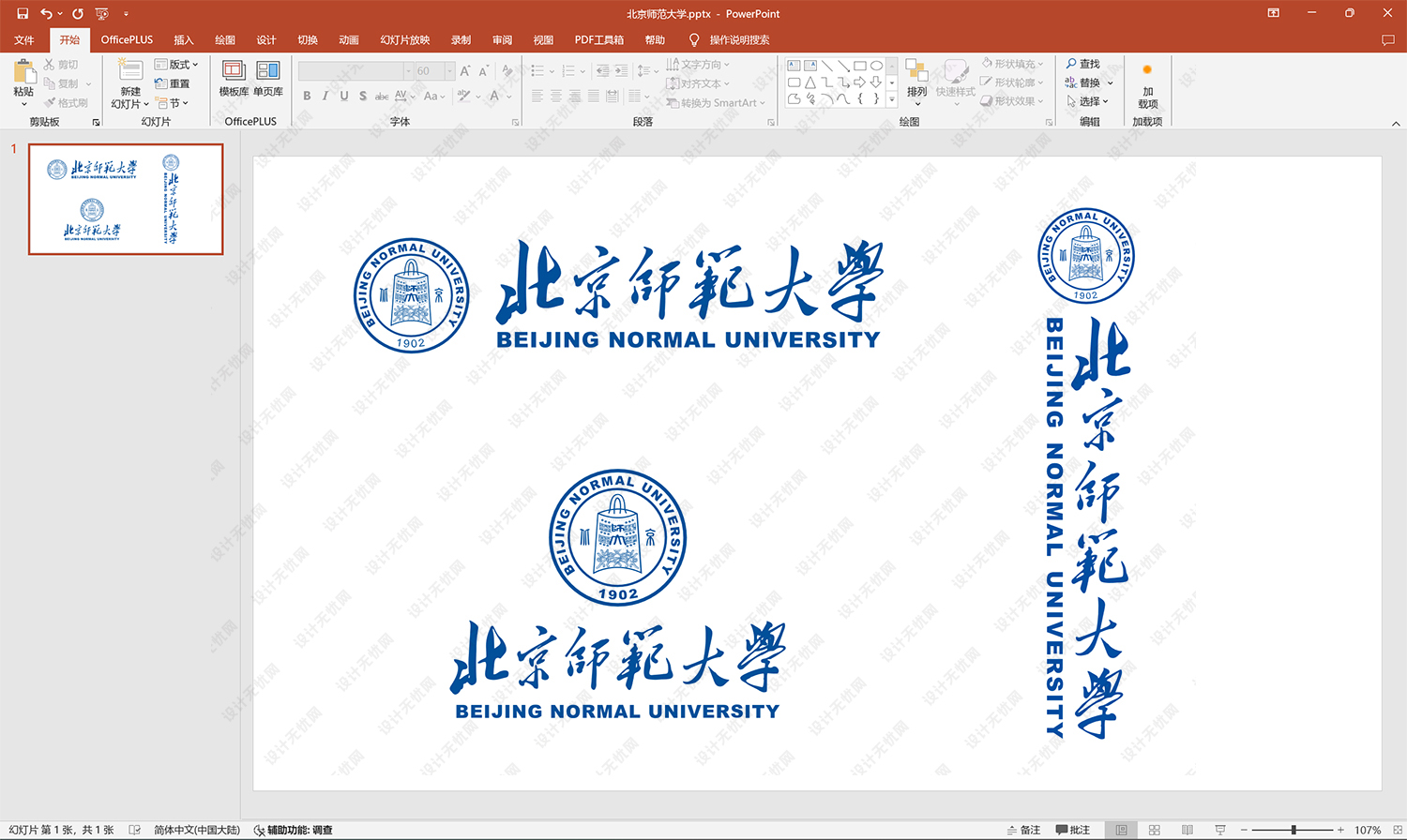Switch to 设计 Design tab
This screenshot has height=840, width=1407.
[266, 39]
